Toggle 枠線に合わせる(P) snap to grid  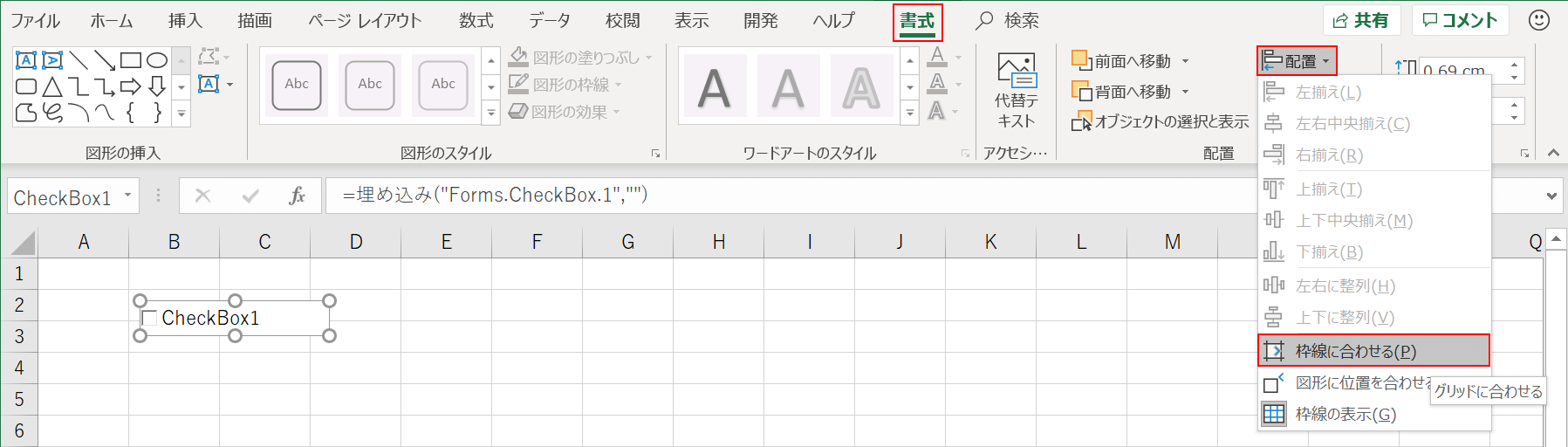(1373, 351)
